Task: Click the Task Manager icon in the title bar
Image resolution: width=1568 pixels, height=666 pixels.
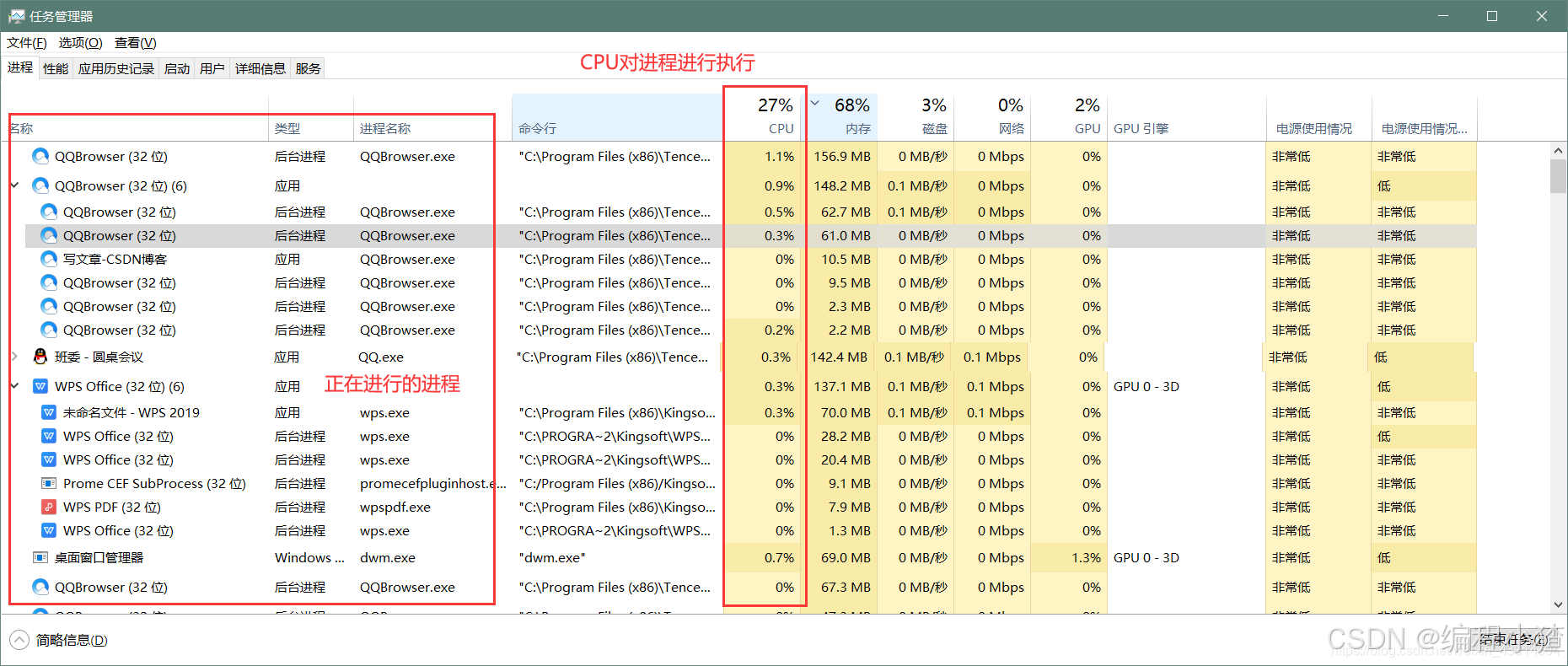Action: [16, 16]
